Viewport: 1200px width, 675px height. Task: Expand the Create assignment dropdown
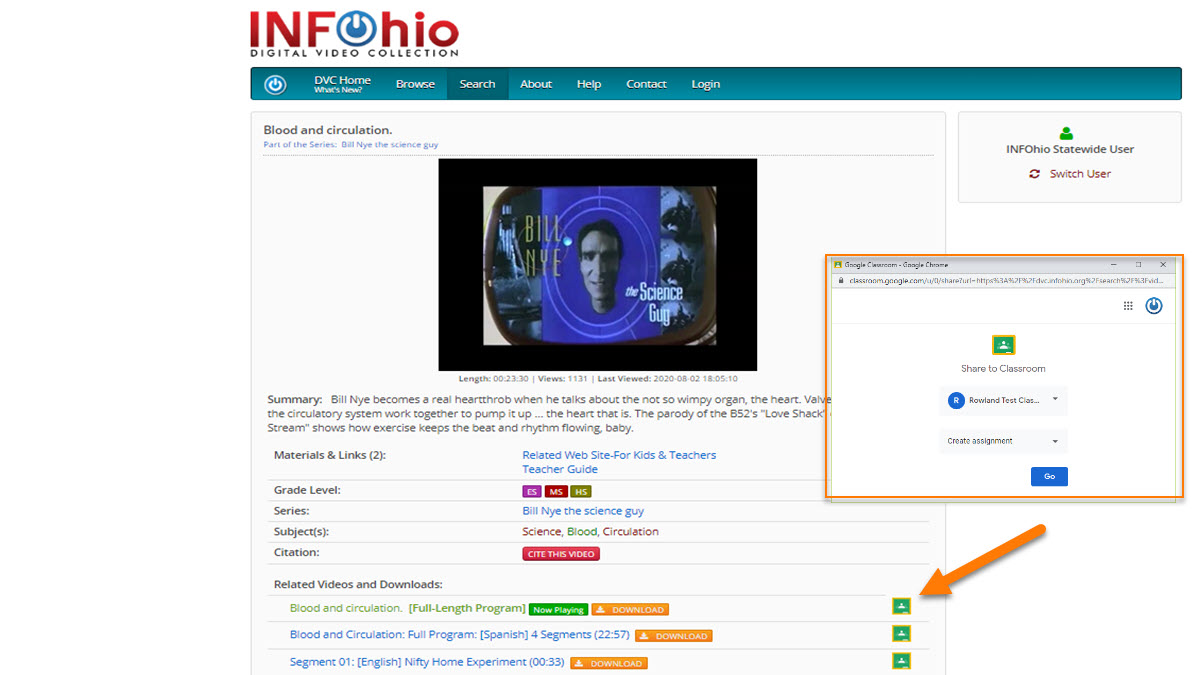[x=1004, y=441]
